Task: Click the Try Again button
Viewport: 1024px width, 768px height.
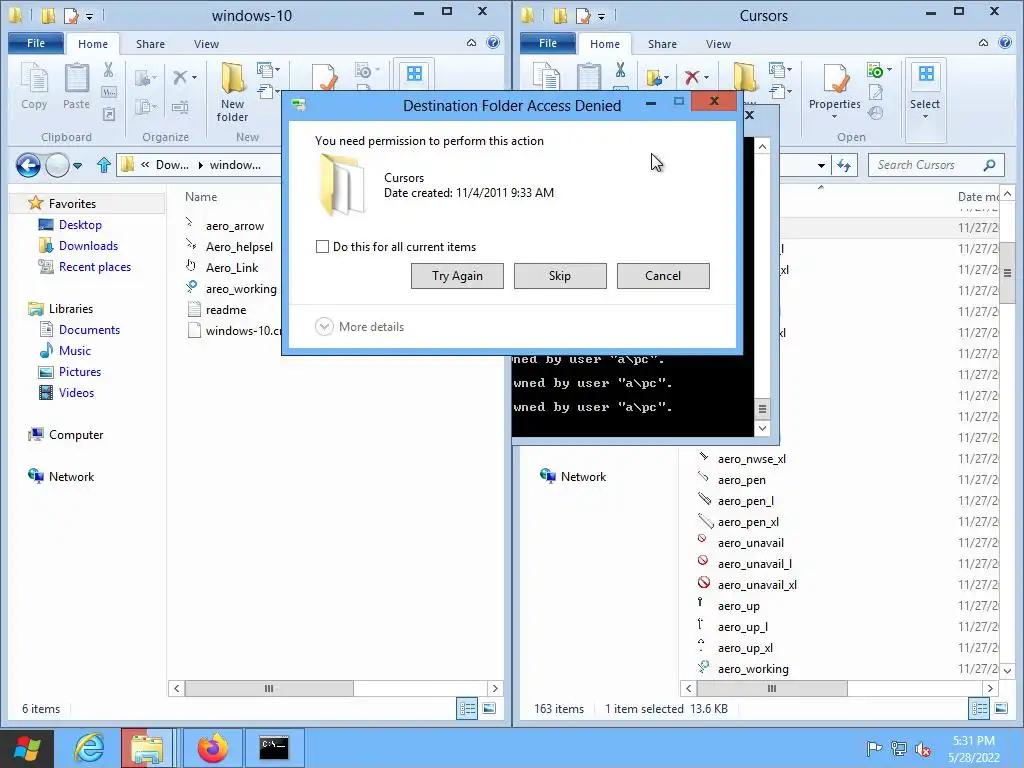Action: (x=457, y=276)
